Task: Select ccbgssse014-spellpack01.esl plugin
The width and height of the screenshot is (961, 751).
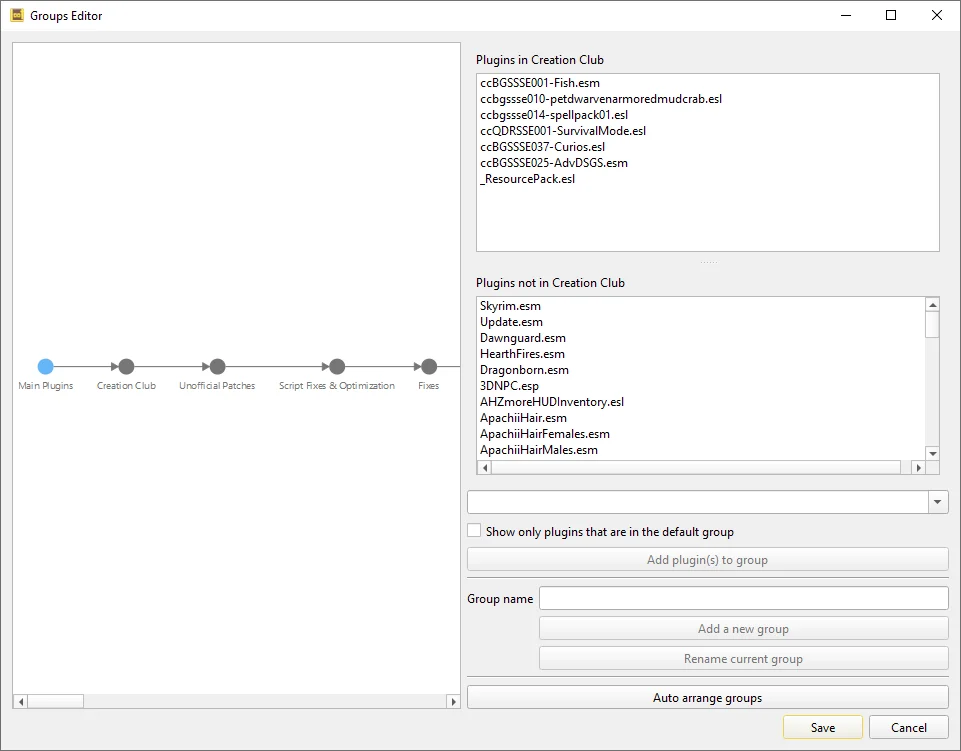Action: [x=554, y=115]
